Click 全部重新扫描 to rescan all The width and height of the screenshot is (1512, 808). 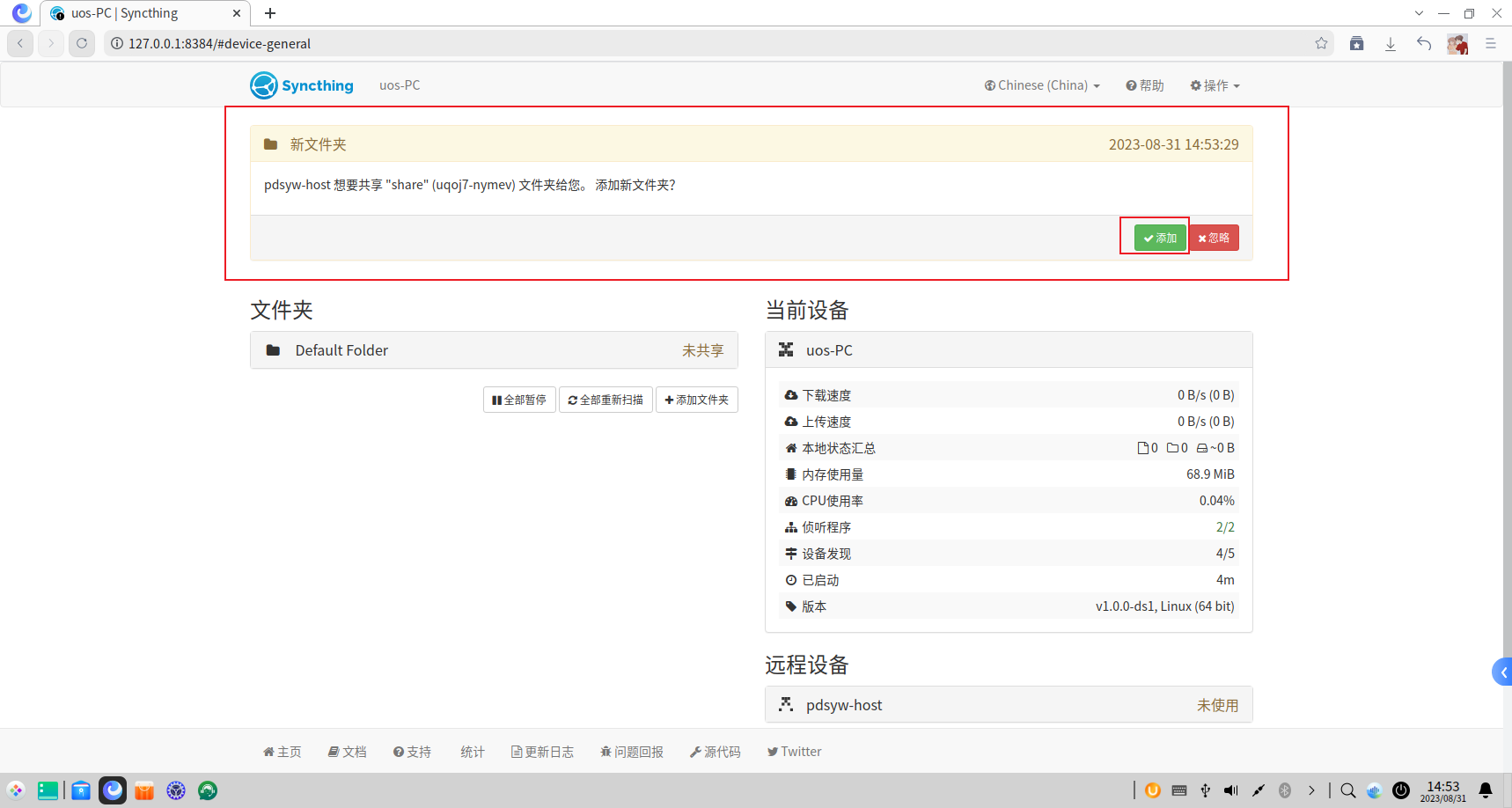[x=606, y=400]
